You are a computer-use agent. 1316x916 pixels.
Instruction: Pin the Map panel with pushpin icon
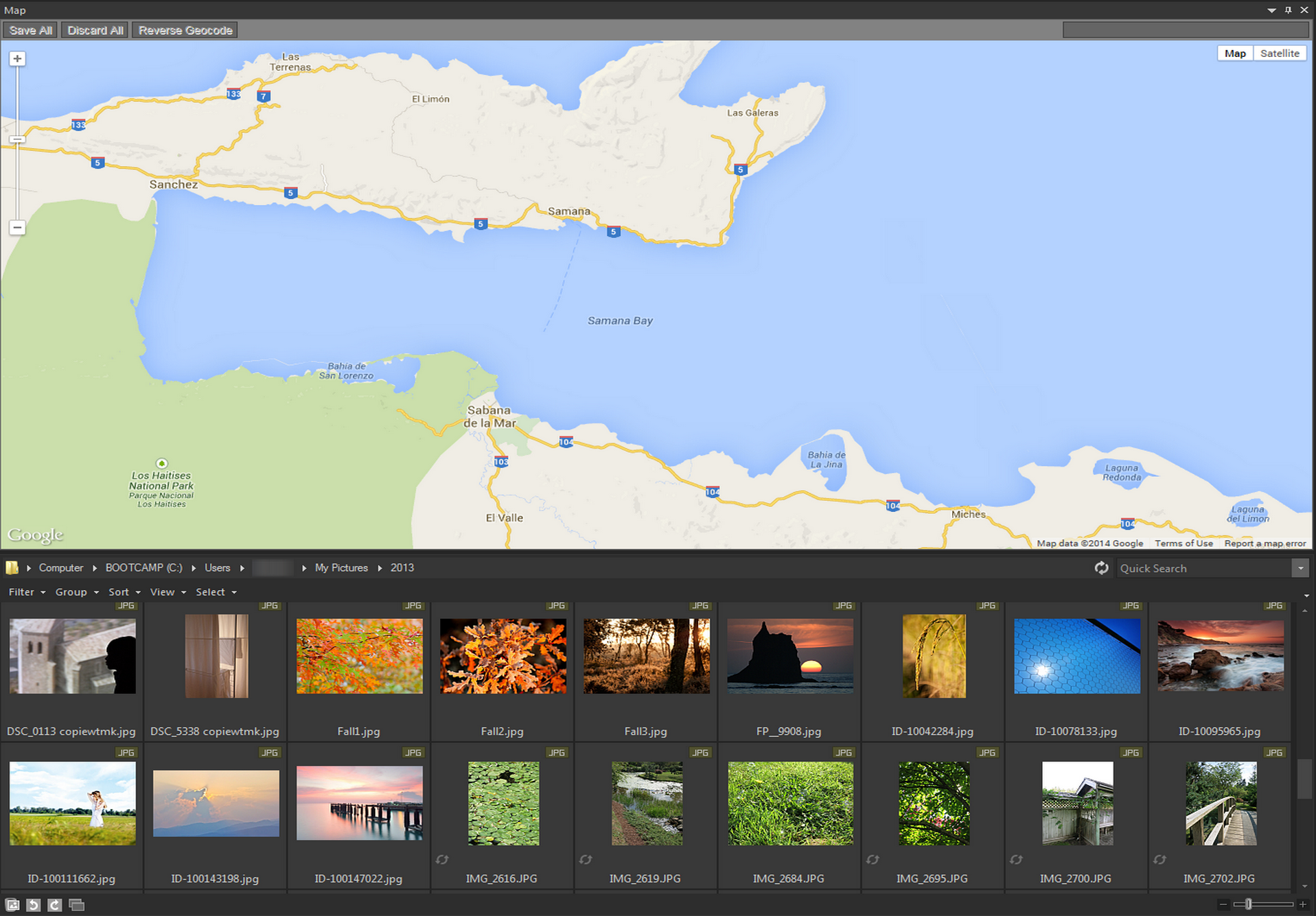click(1288, 10)
